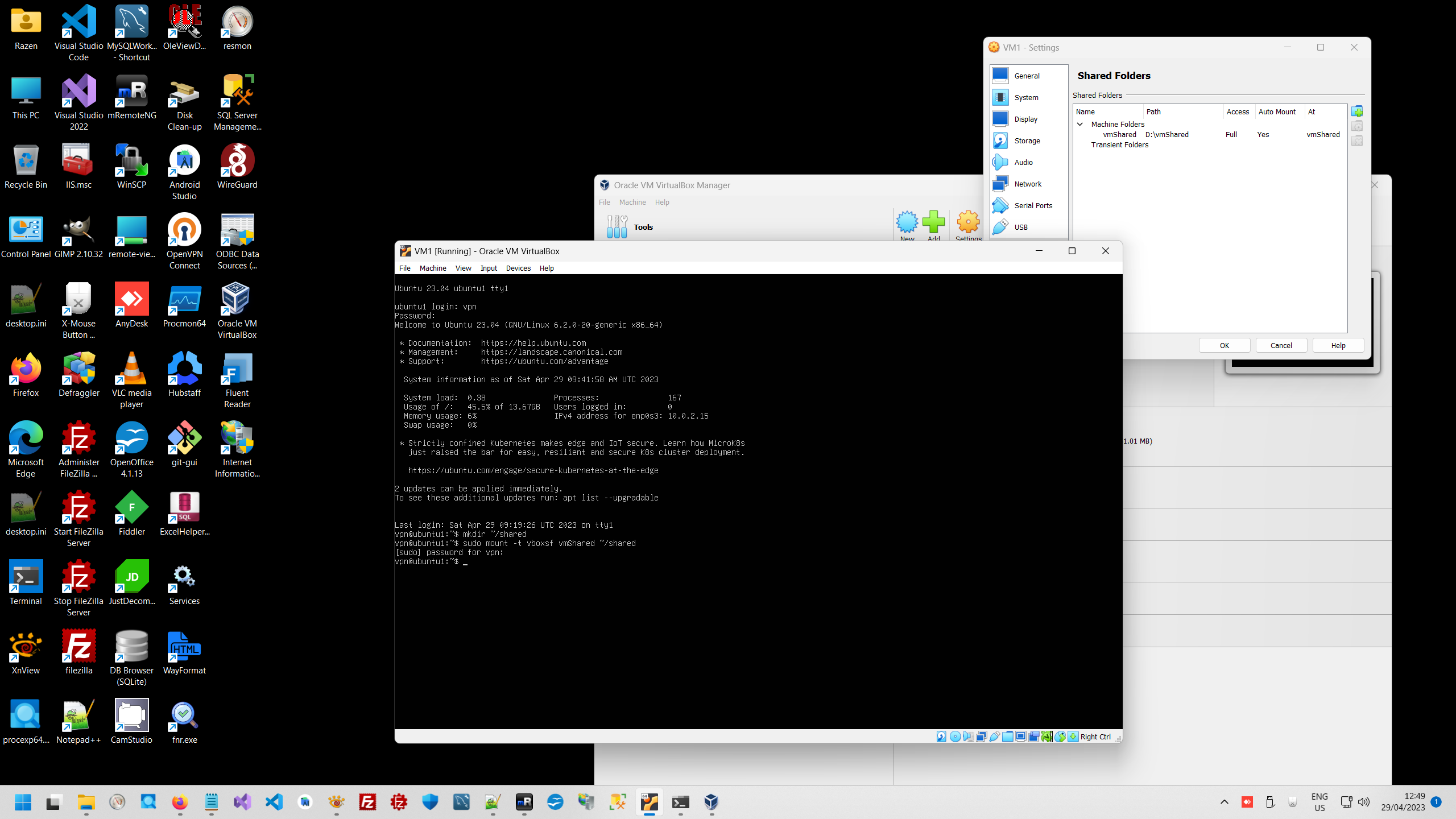
Task: Click the New machine toolbar icon
Action: coord(907,223)
